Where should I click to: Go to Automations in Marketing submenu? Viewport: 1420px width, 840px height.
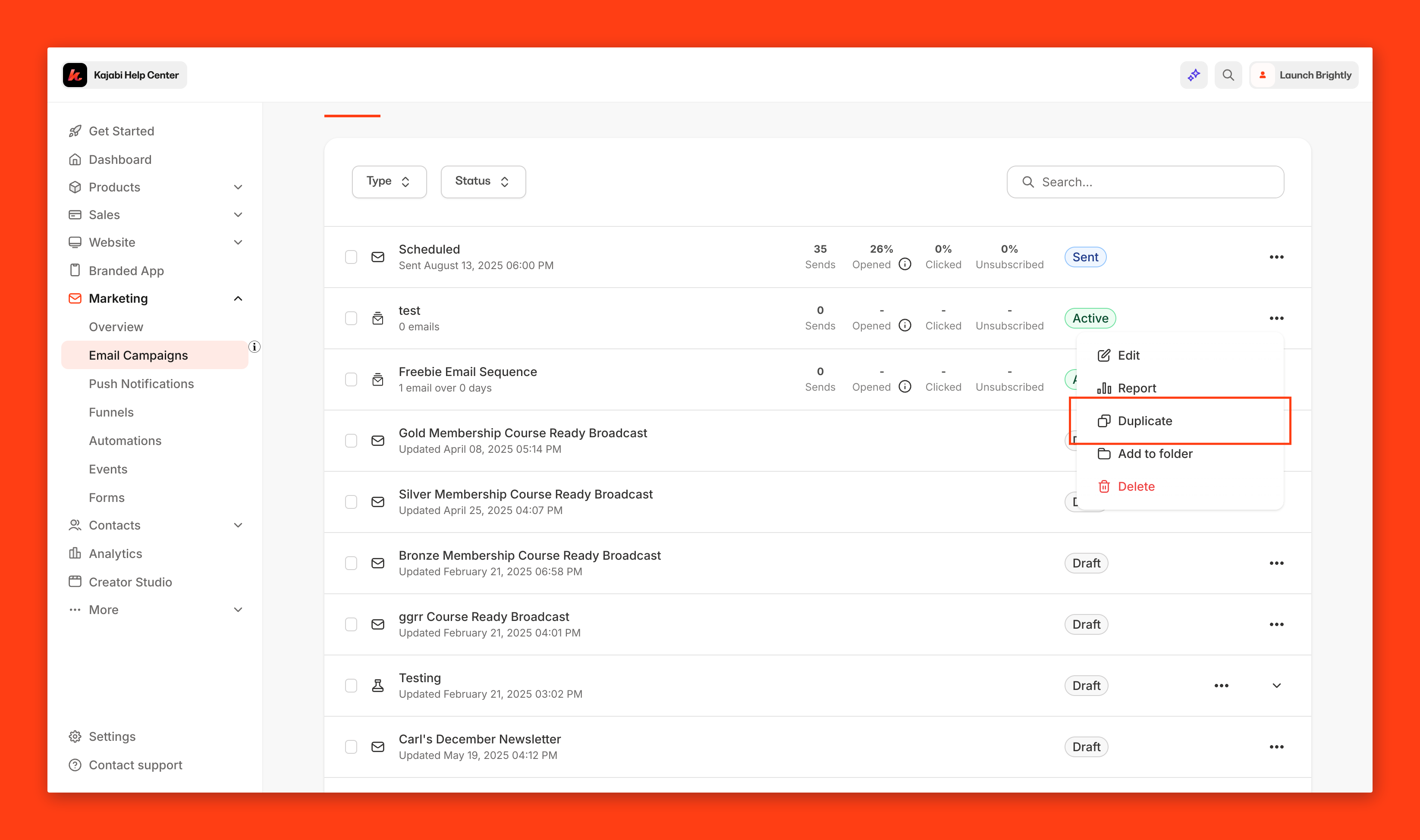(125, 440)
